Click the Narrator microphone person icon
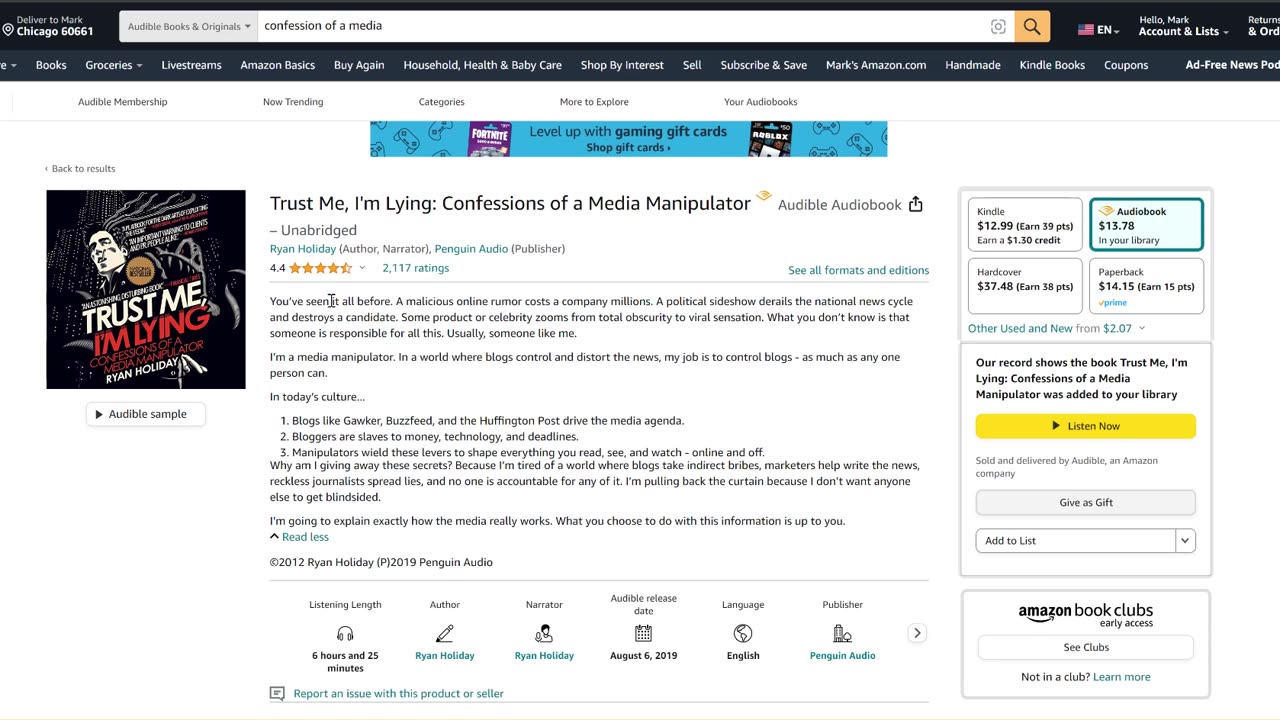The height and width of the screenshot is (720, 1280). point(544,633)
